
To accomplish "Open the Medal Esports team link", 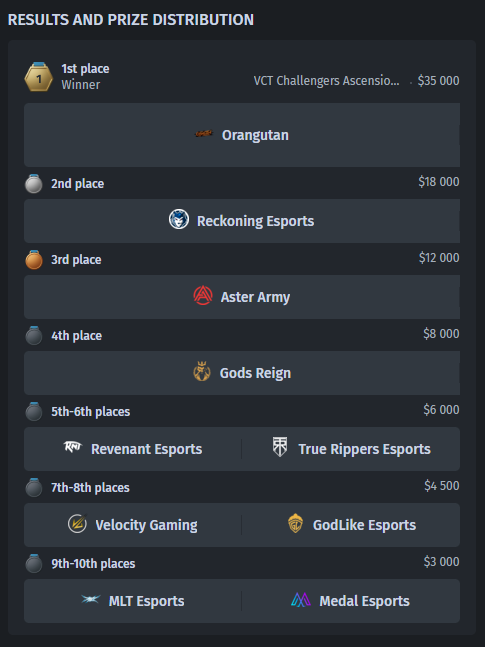I will tap(364, 601).
